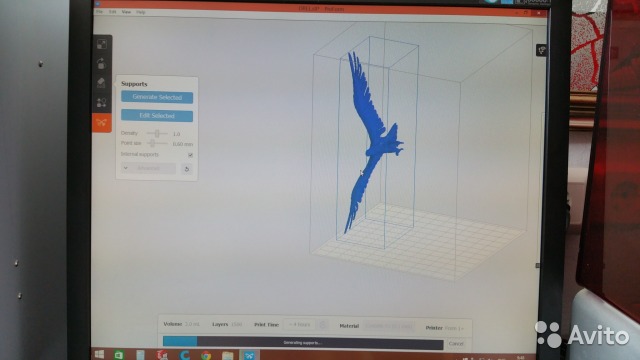The image size is (640, 360).
Task: Click the Edit Selected button
Action: [157, 116]
